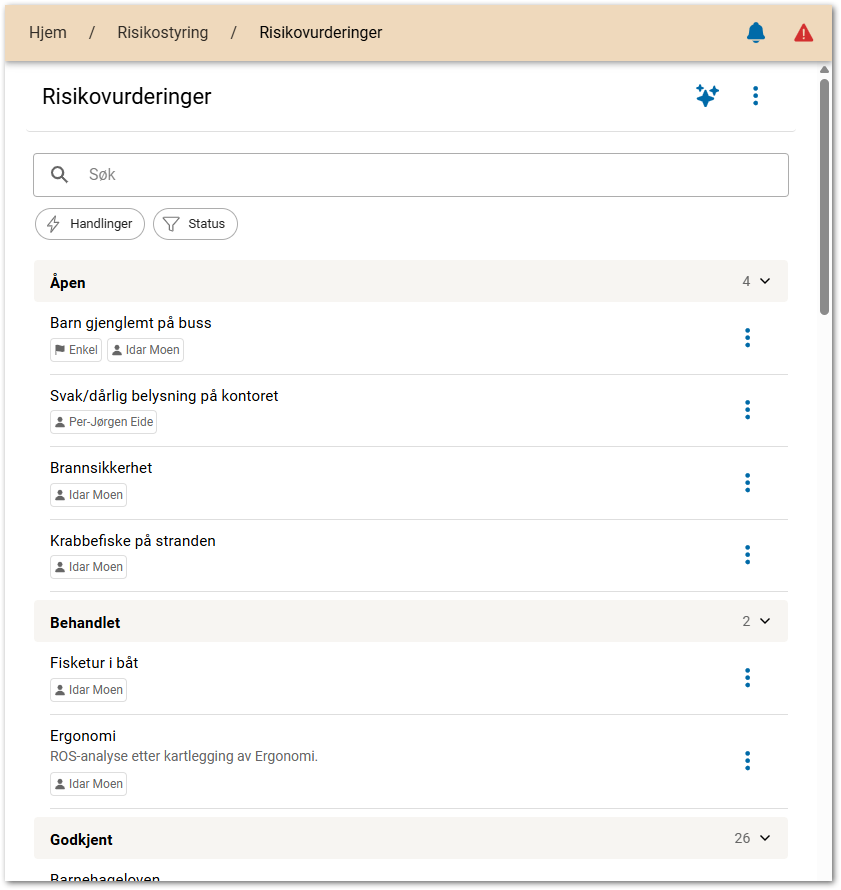841x890 pixels.
Task: Collapse the Åpen group chevron
Action: point(765,282)
